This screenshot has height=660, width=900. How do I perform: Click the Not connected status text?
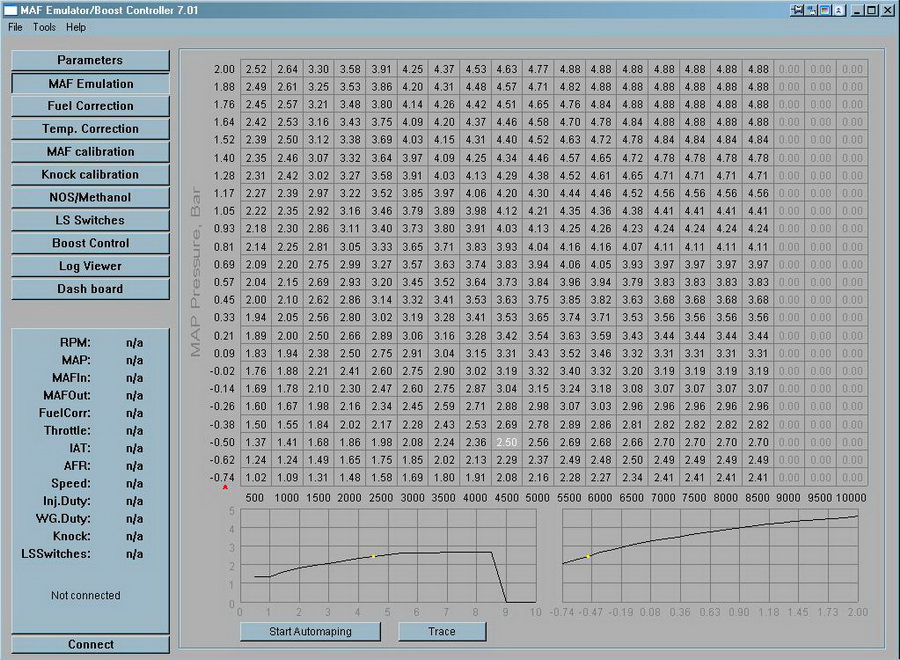coord(86,596)
